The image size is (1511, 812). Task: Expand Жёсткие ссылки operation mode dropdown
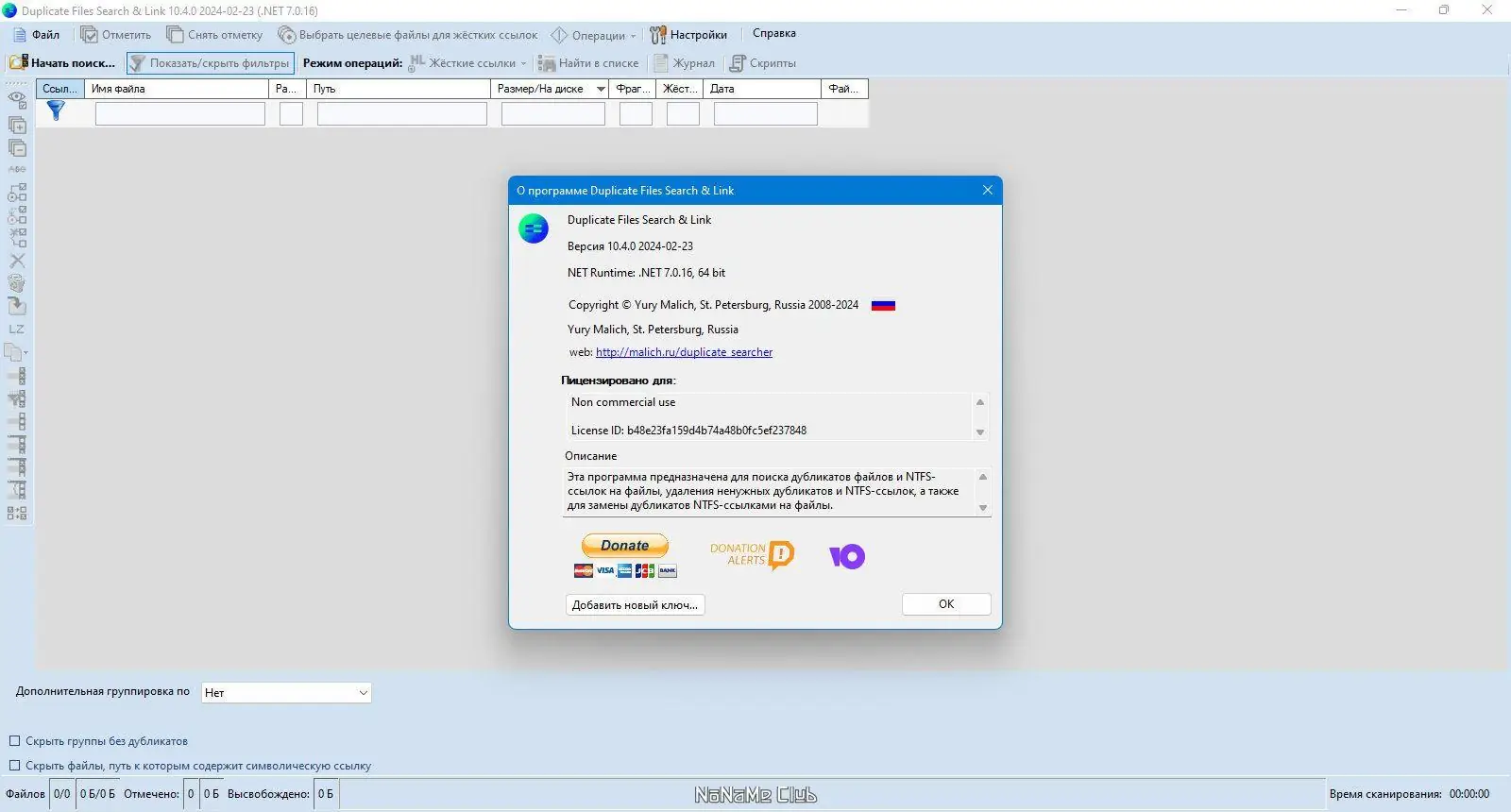(x=467, y=63)
